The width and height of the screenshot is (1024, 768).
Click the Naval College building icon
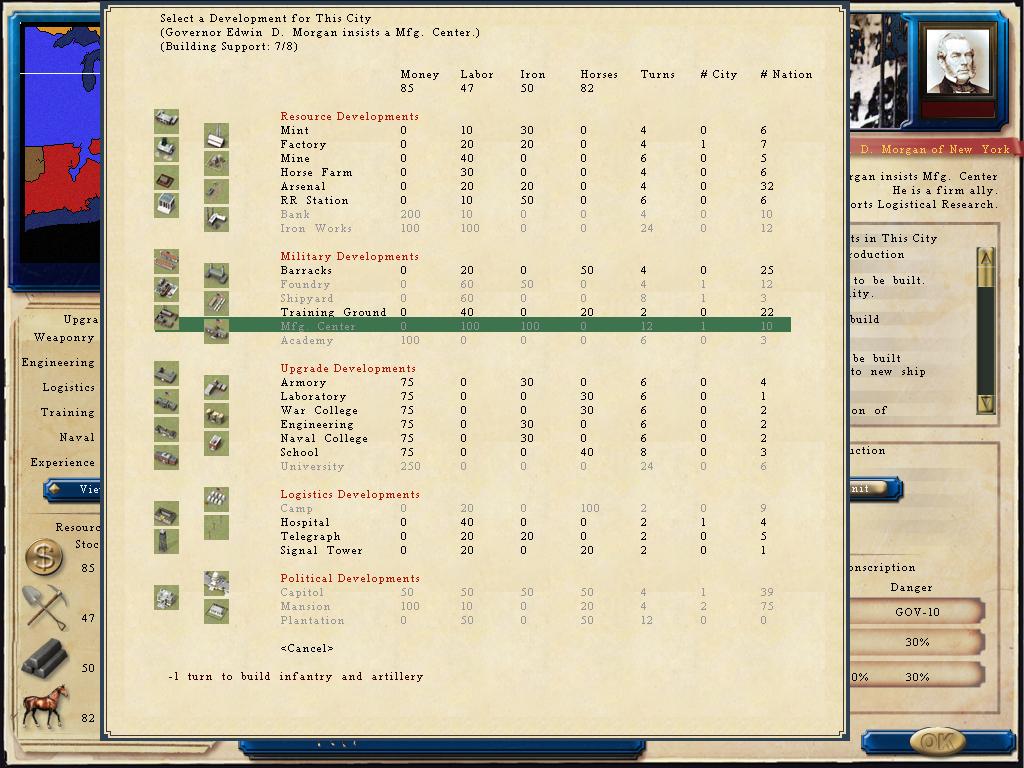pyautogui.click(x=167, y=430)
